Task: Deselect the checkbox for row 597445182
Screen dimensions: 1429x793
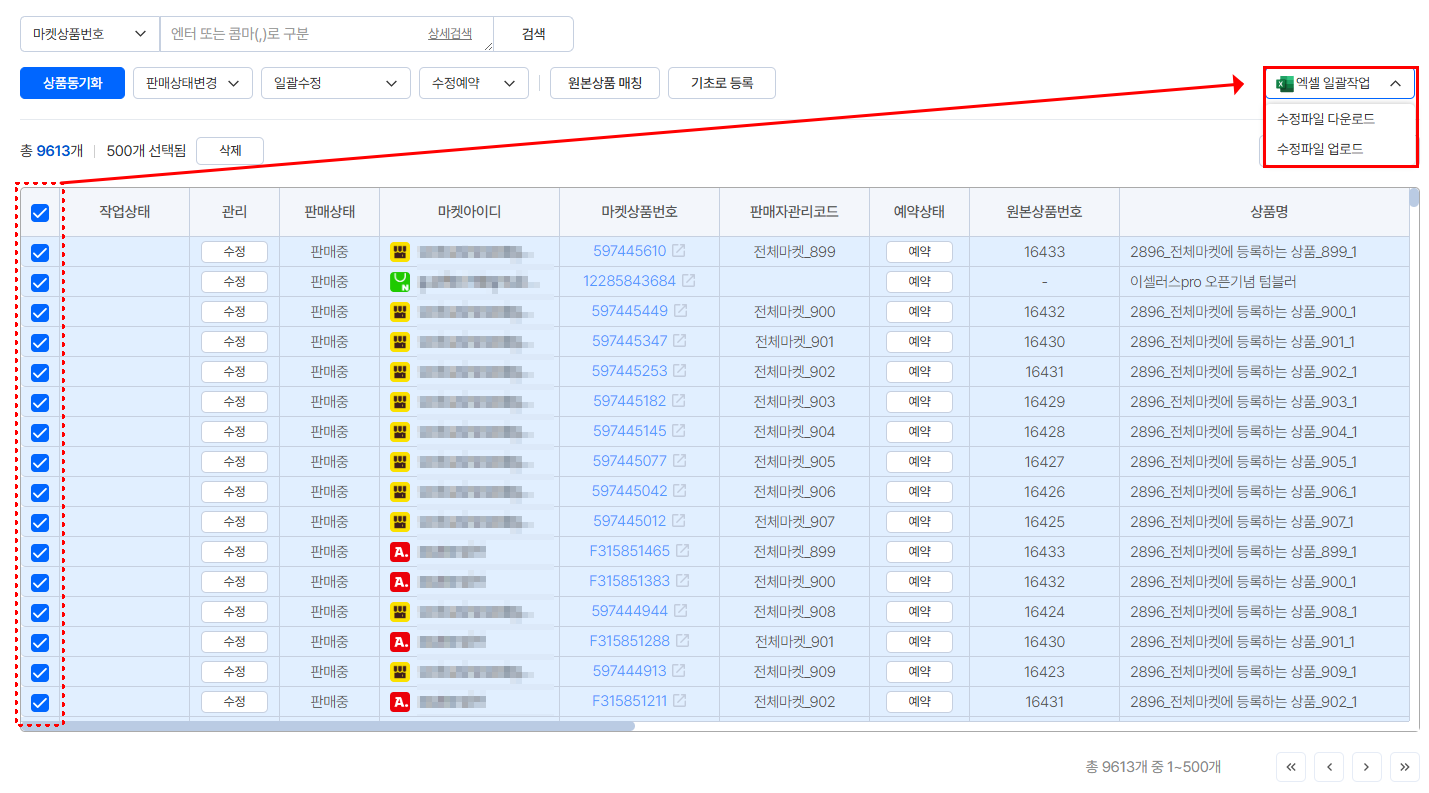Action: coord(40,402)
